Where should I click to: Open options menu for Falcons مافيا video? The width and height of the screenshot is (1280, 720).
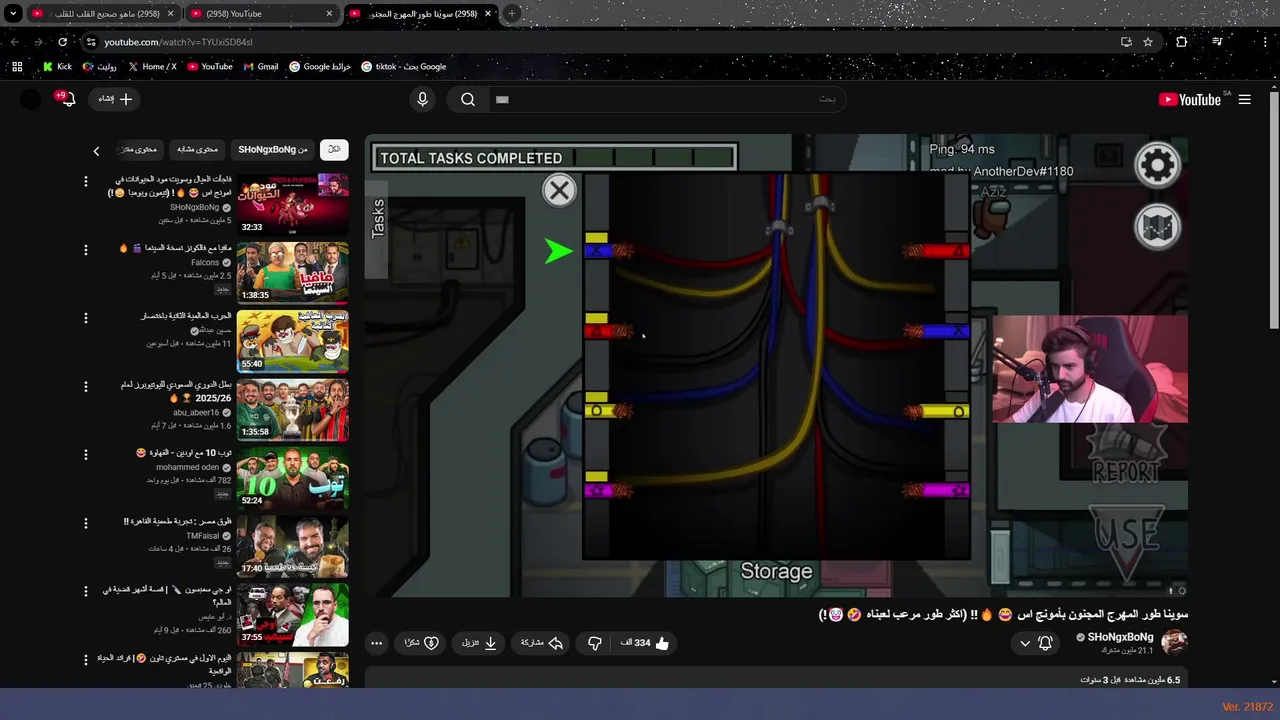(x=85, y=249)
